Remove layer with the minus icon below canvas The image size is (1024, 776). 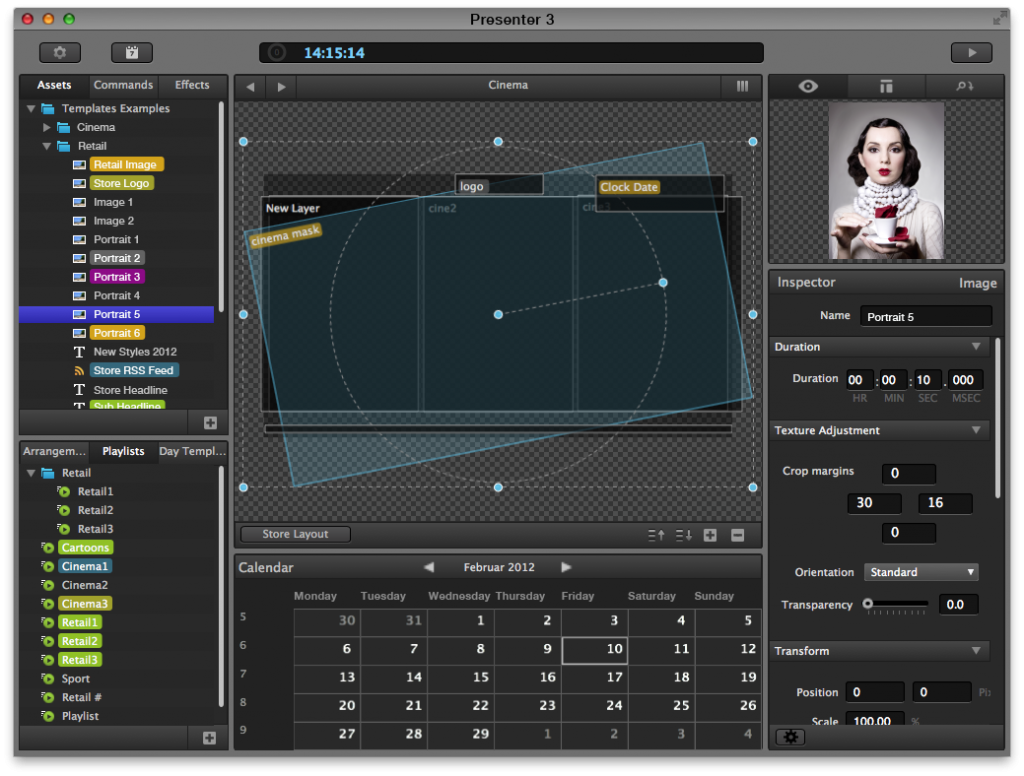738,536
